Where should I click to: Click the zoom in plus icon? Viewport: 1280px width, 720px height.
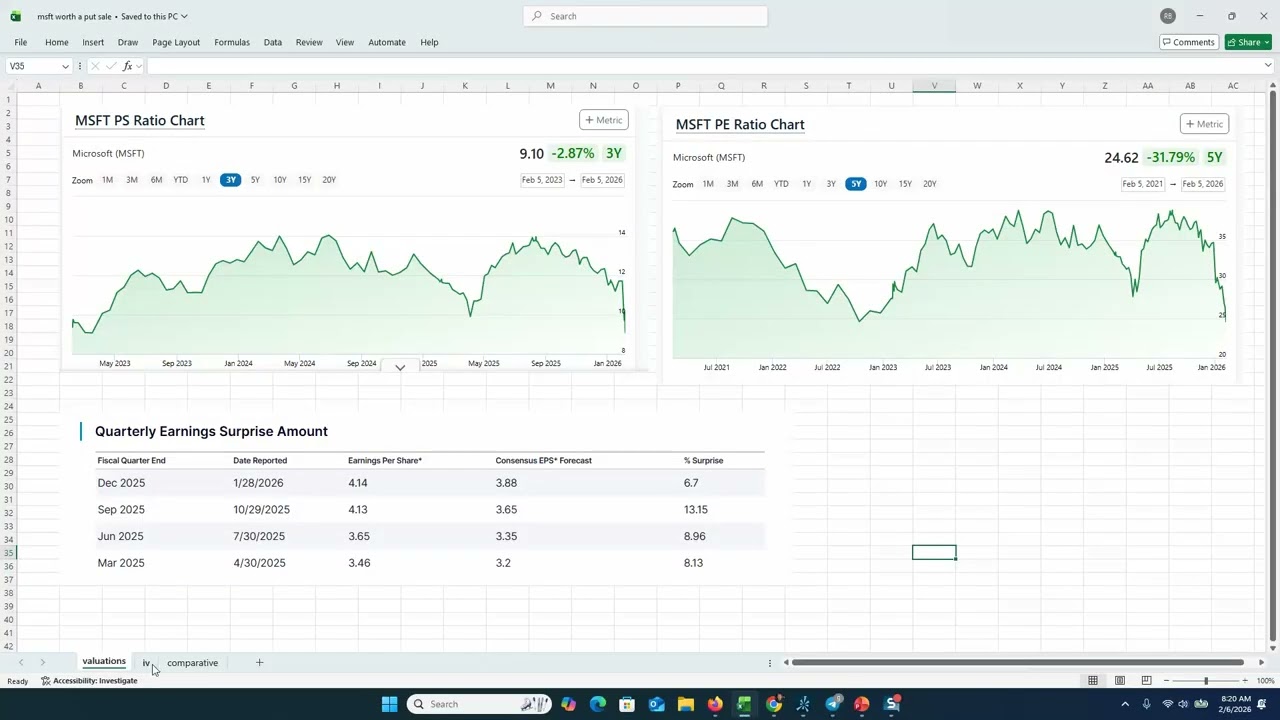(x=1245, y=681)
